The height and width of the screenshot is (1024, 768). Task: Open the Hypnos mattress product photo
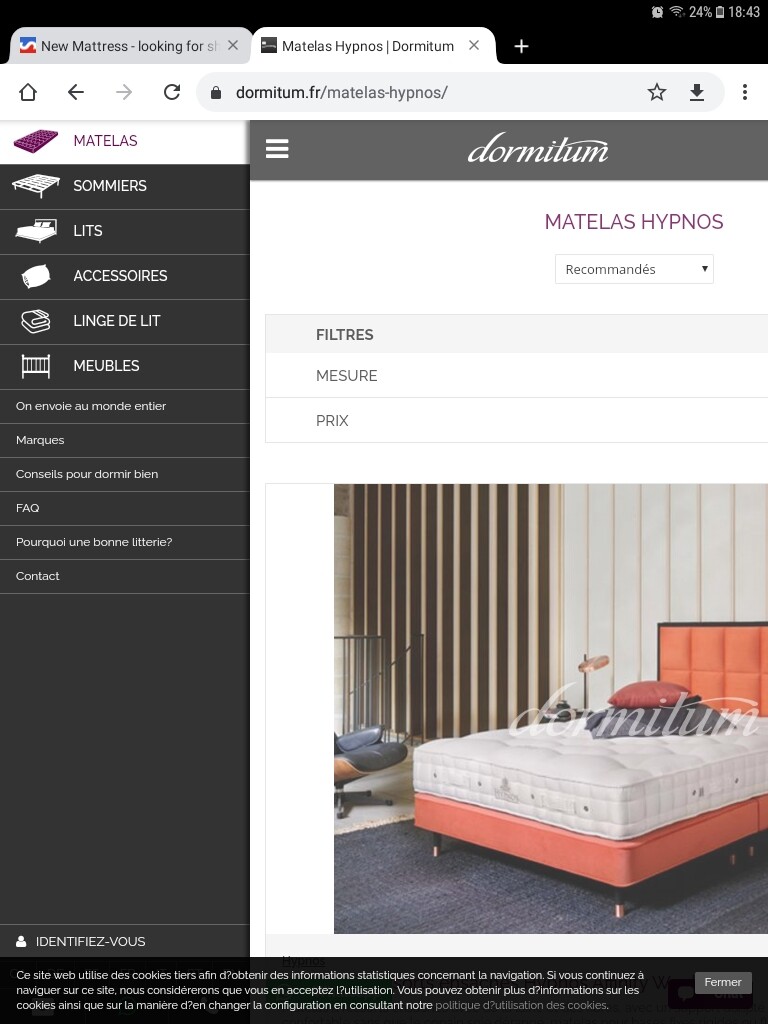(x=551, y=709)
